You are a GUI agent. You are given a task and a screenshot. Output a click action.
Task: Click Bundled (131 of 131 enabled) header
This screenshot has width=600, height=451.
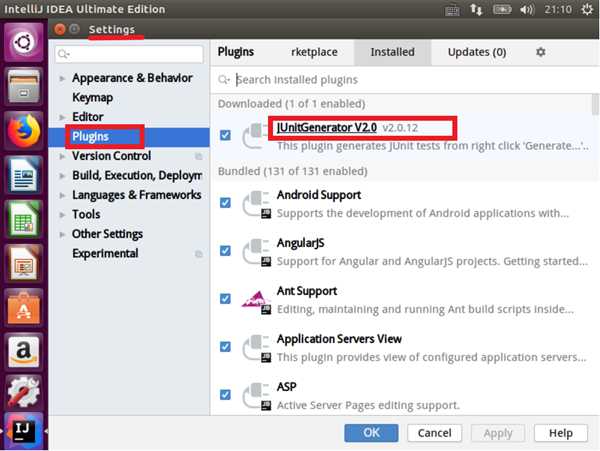pyautogui.click(x=292, y=171)
